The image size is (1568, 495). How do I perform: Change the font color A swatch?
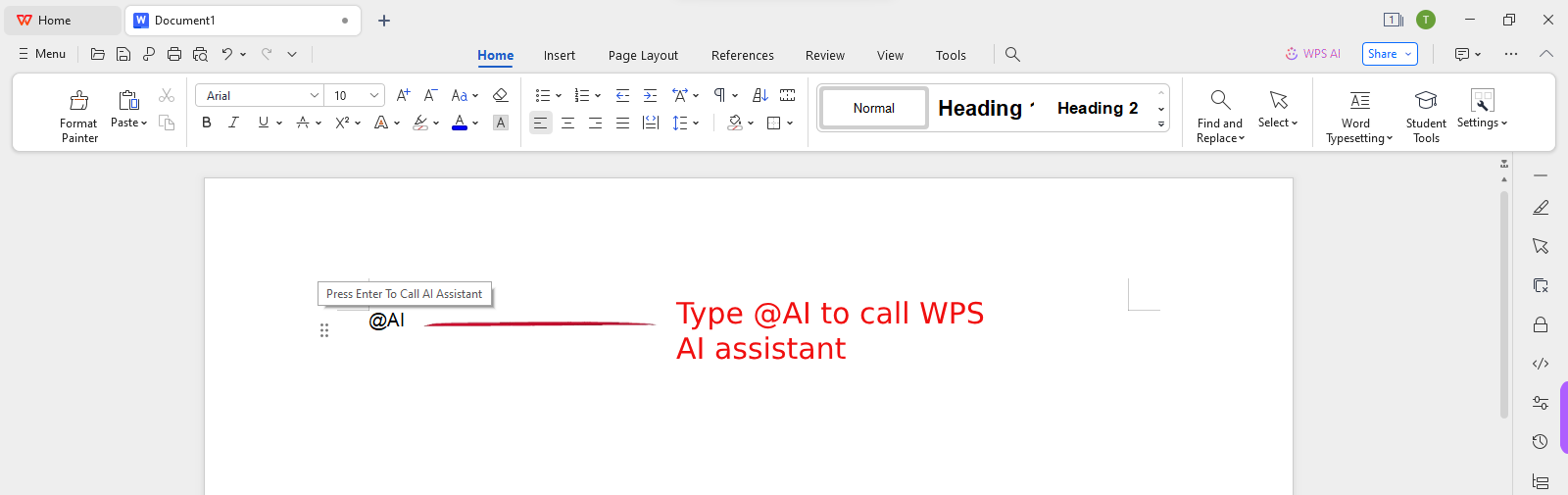460,123
